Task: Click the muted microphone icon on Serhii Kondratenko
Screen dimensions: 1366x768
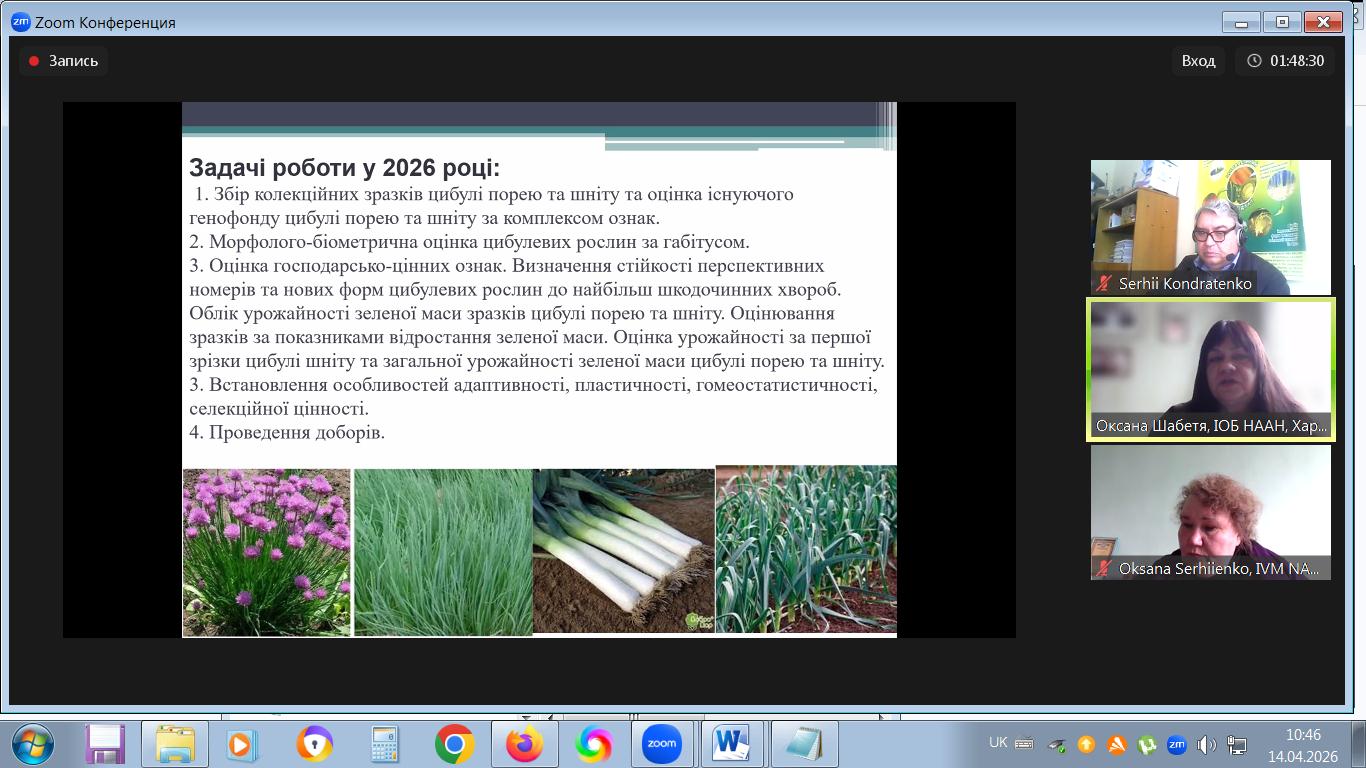Action: pyautogui.click(x=1104, y=284)
